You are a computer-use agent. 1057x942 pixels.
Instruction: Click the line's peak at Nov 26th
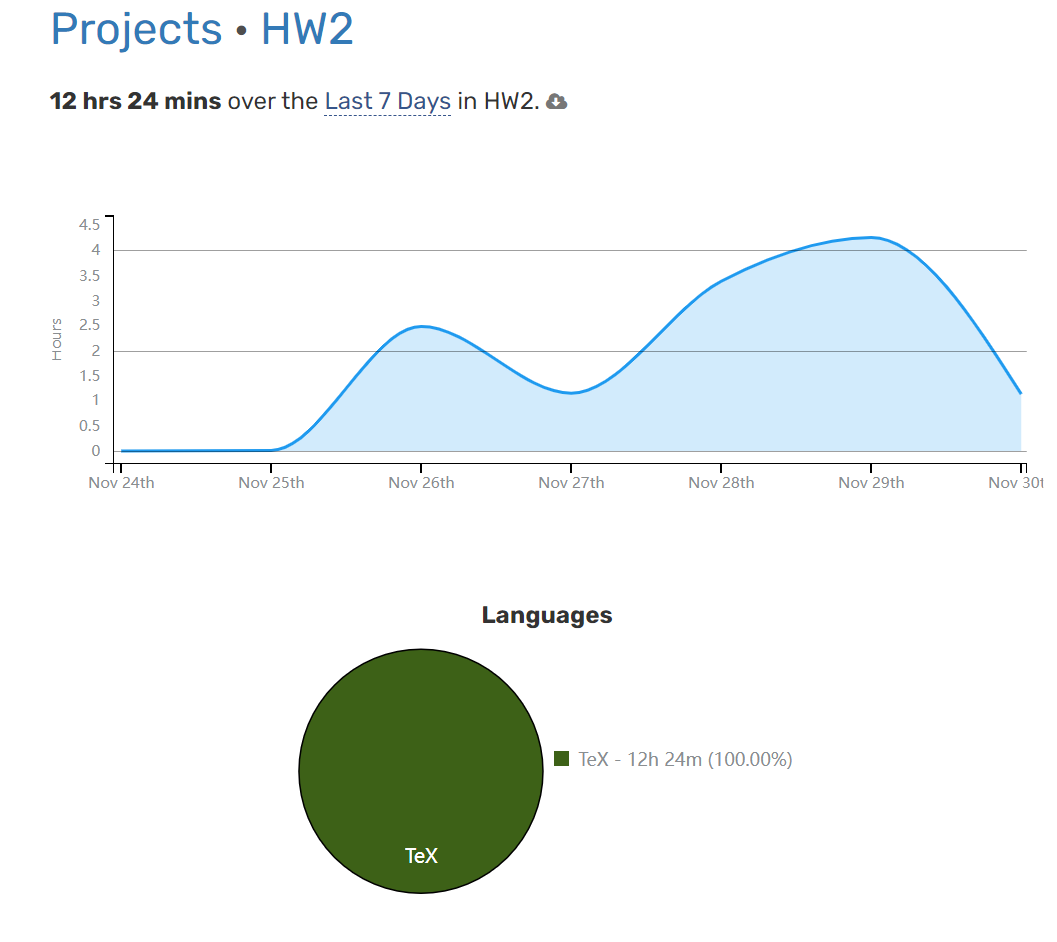tap(421, 327)
